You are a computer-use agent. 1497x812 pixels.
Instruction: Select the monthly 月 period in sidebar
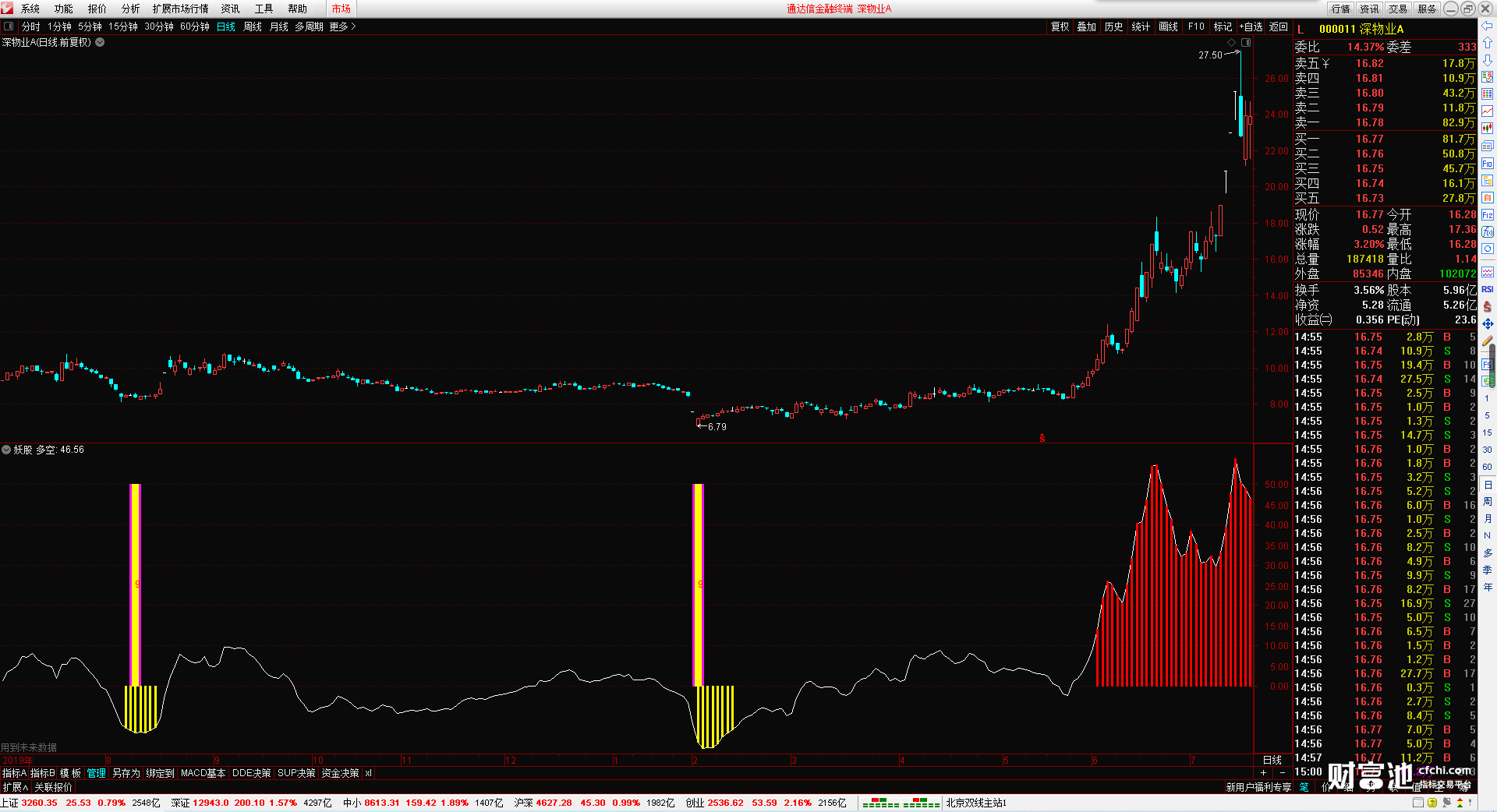tap(1488, 518)
